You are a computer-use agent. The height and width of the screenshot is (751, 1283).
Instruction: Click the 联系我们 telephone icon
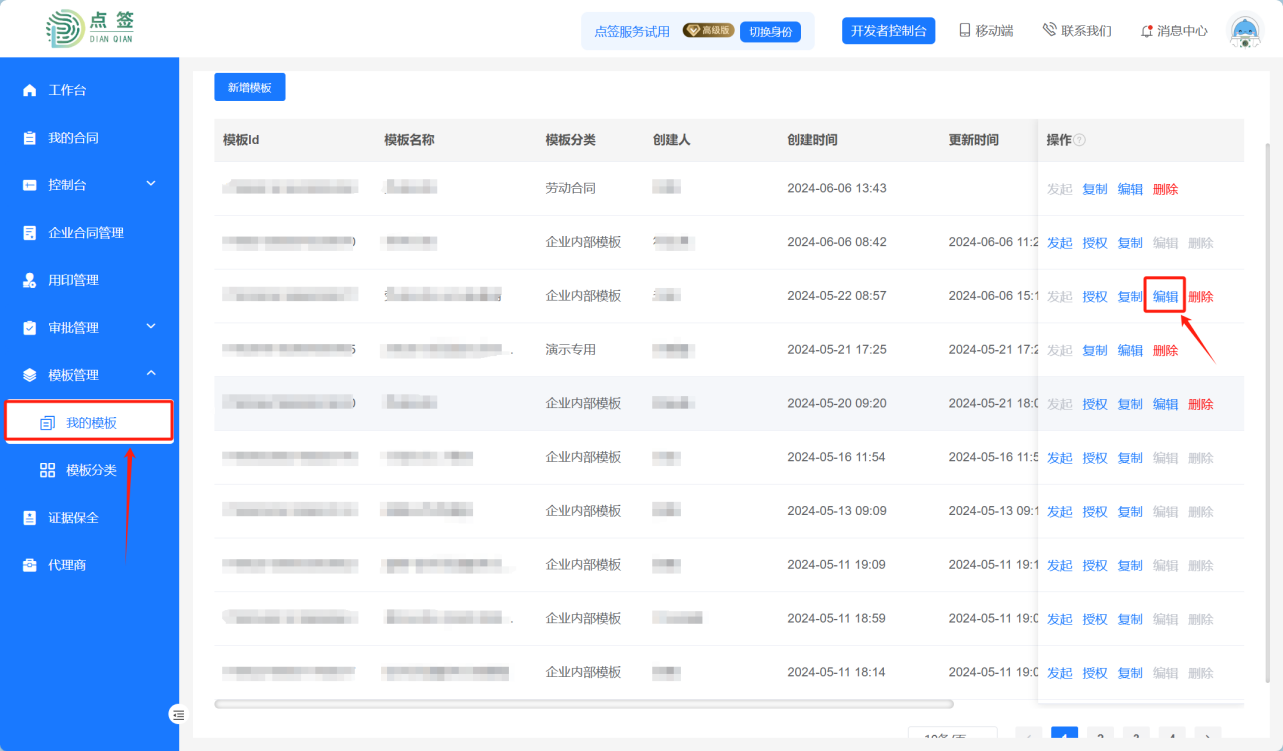click(x=1049, y=30)
